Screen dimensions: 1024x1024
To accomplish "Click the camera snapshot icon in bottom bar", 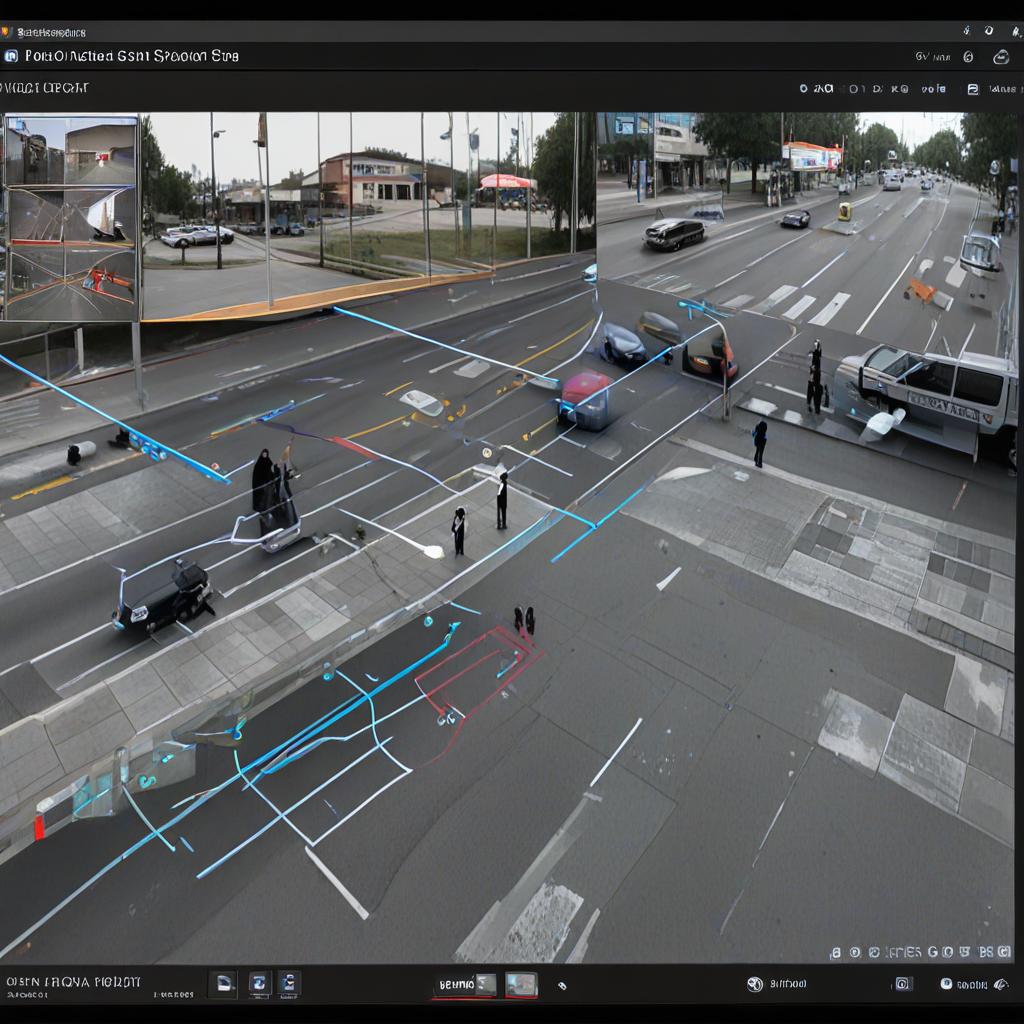I will click(x=902, y=984).
